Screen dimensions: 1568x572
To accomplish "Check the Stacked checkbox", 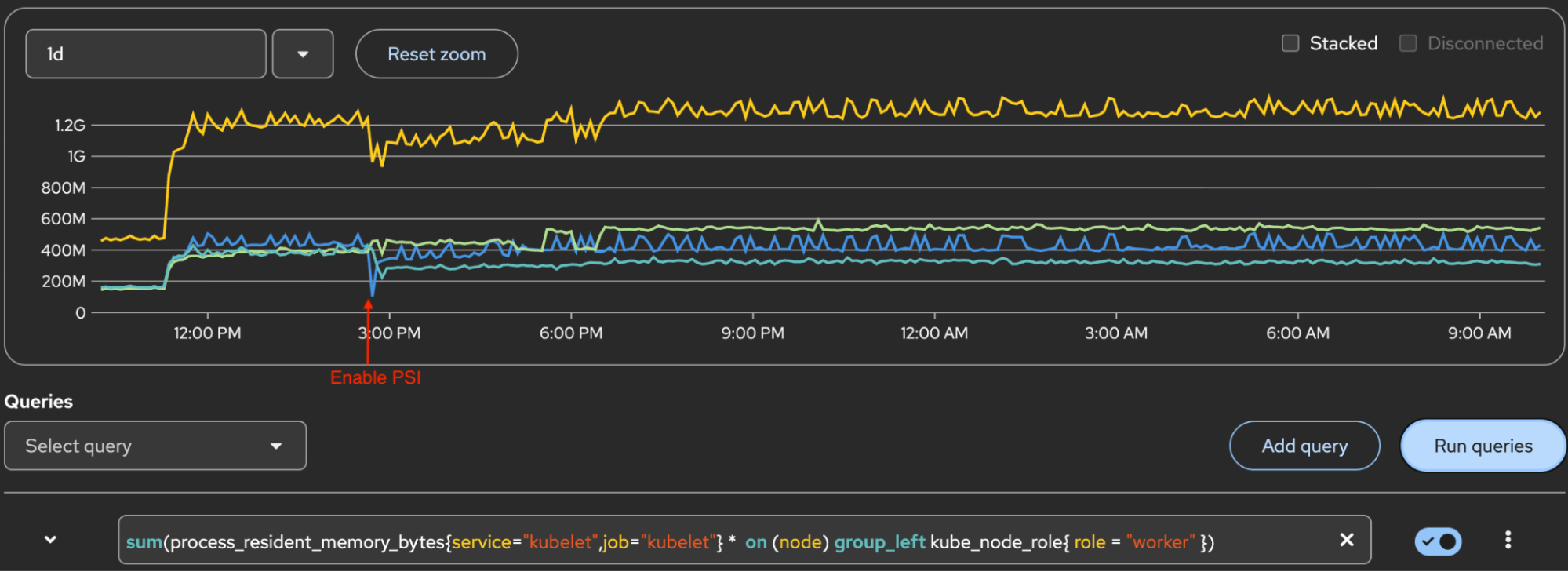I will click(x=1290, y=43).
